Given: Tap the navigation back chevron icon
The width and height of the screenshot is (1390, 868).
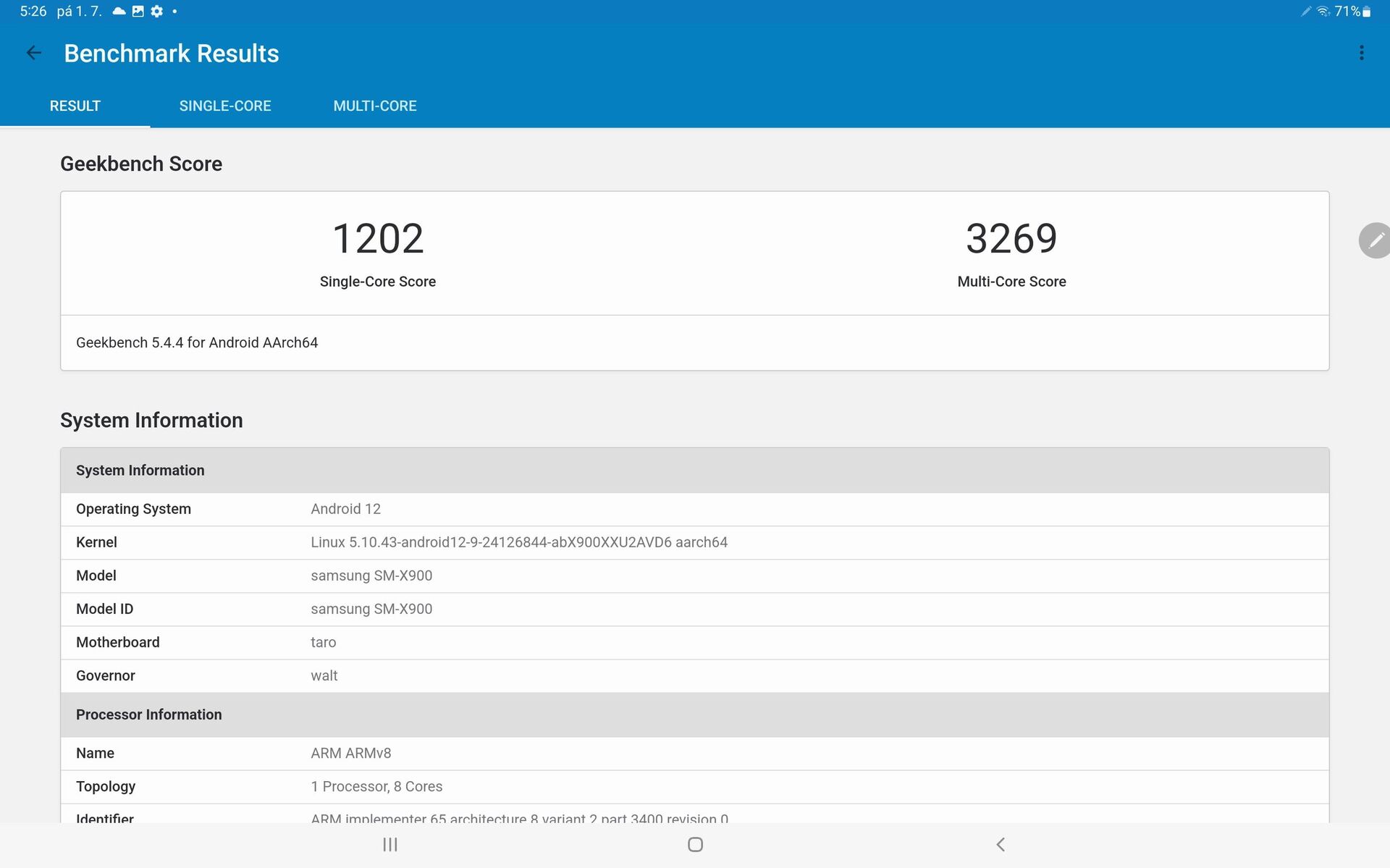Looking at the screenshot, I should [x=1000, y=843].
